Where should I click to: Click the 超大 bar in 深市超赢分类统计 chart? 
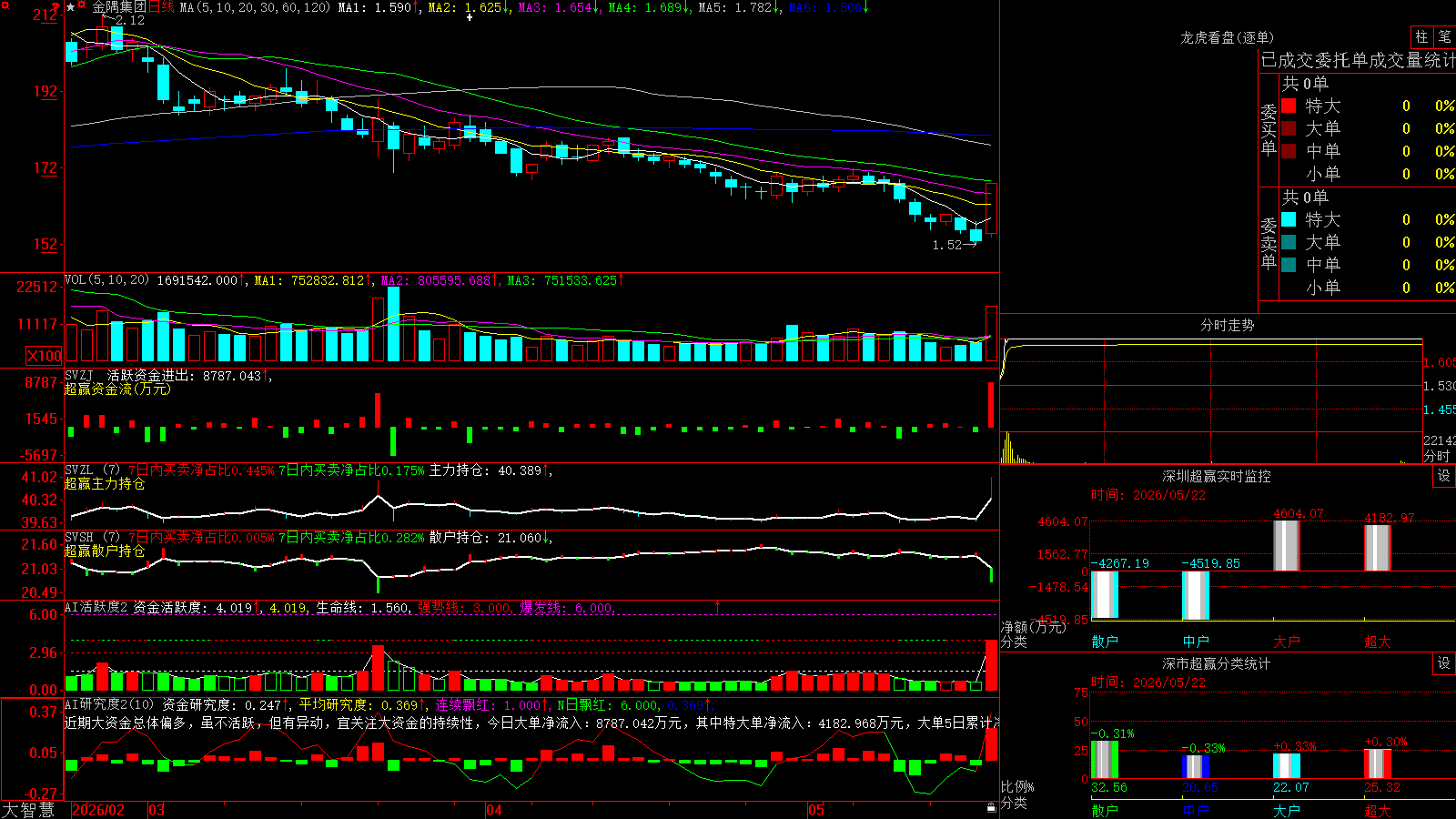(x=1378, y=763)
